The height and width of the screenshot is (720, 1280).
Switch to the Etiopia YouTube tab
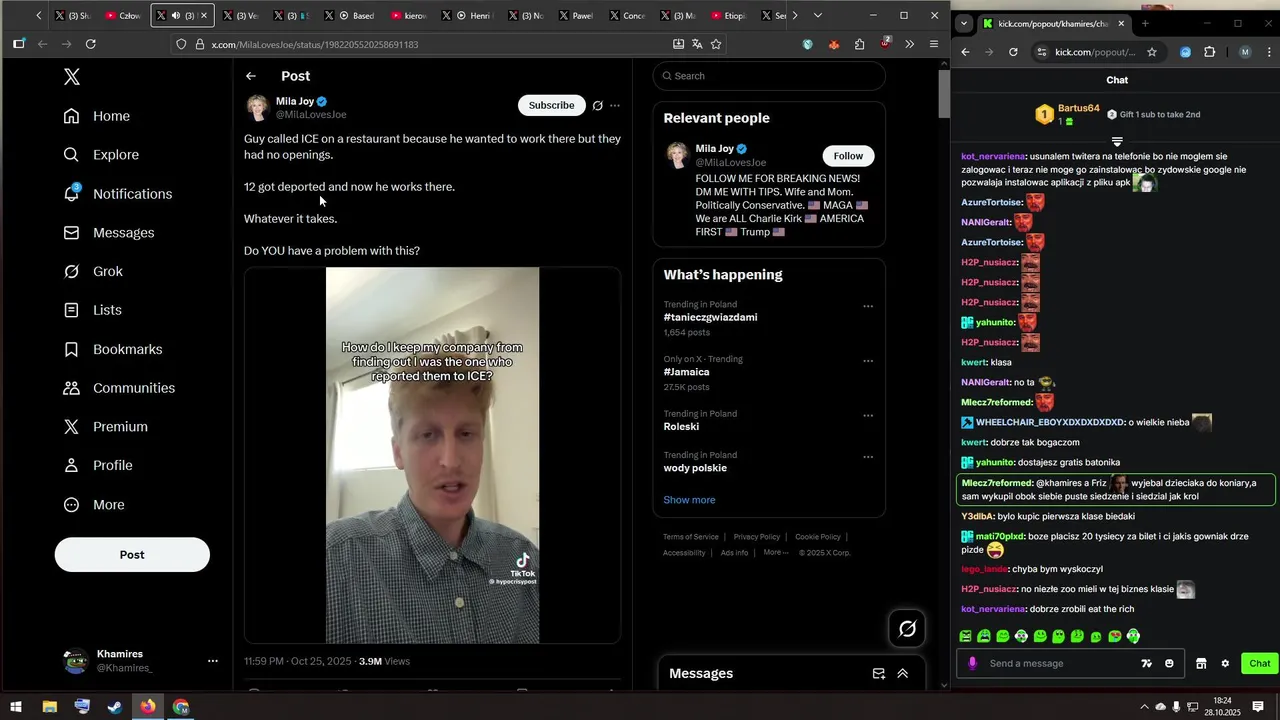pos(728,16)
